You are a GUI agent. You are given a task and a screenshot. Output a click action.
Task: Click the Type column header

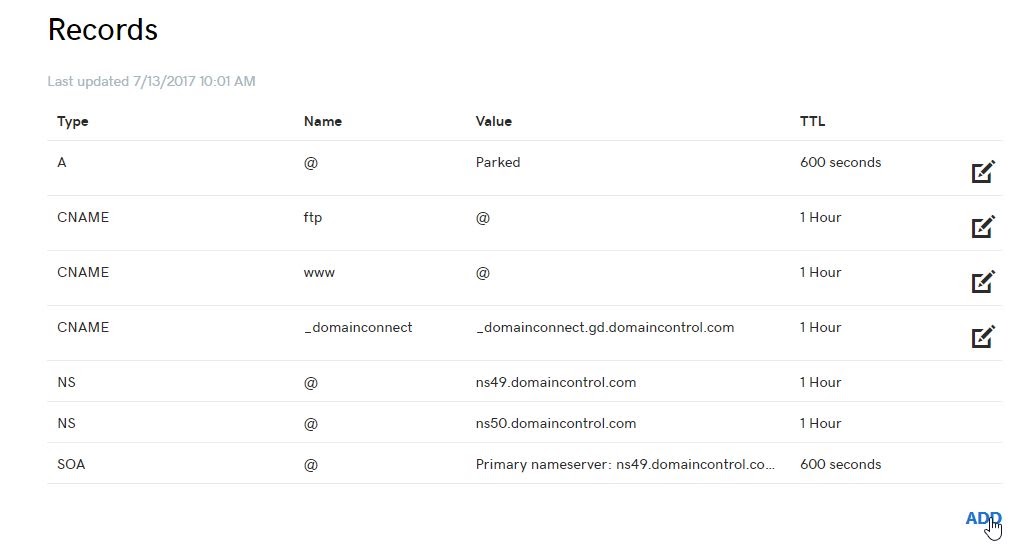[x=73, y=121]
